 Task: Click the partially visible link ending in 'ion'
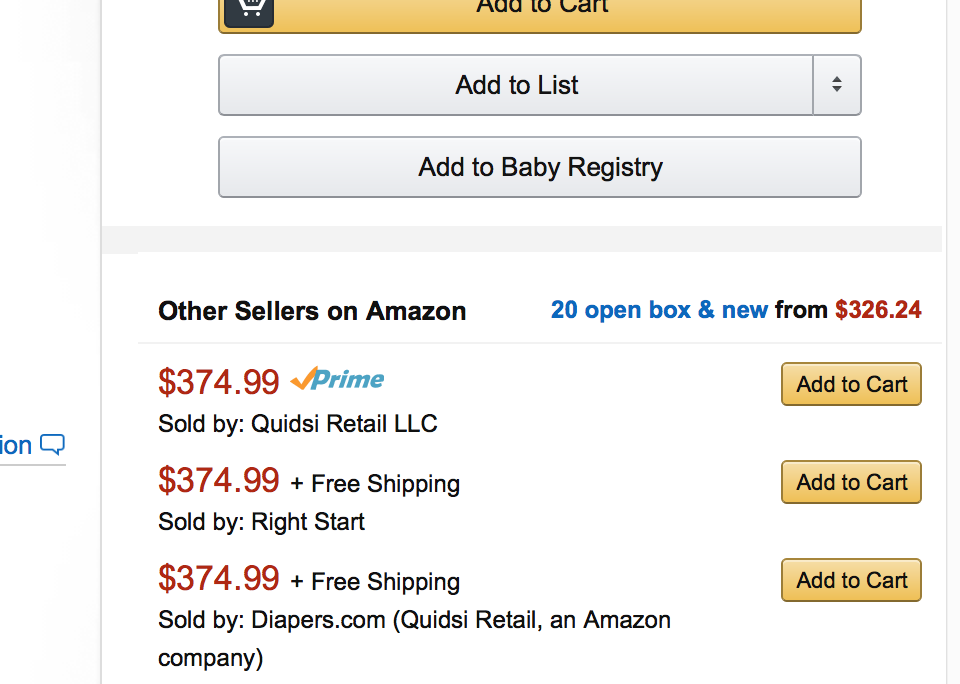tap(16, 446)
